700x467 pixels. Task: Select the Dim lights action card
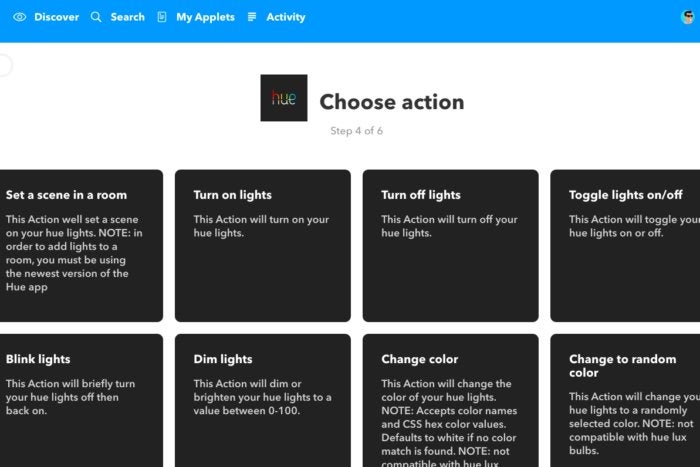click(262, 400)
